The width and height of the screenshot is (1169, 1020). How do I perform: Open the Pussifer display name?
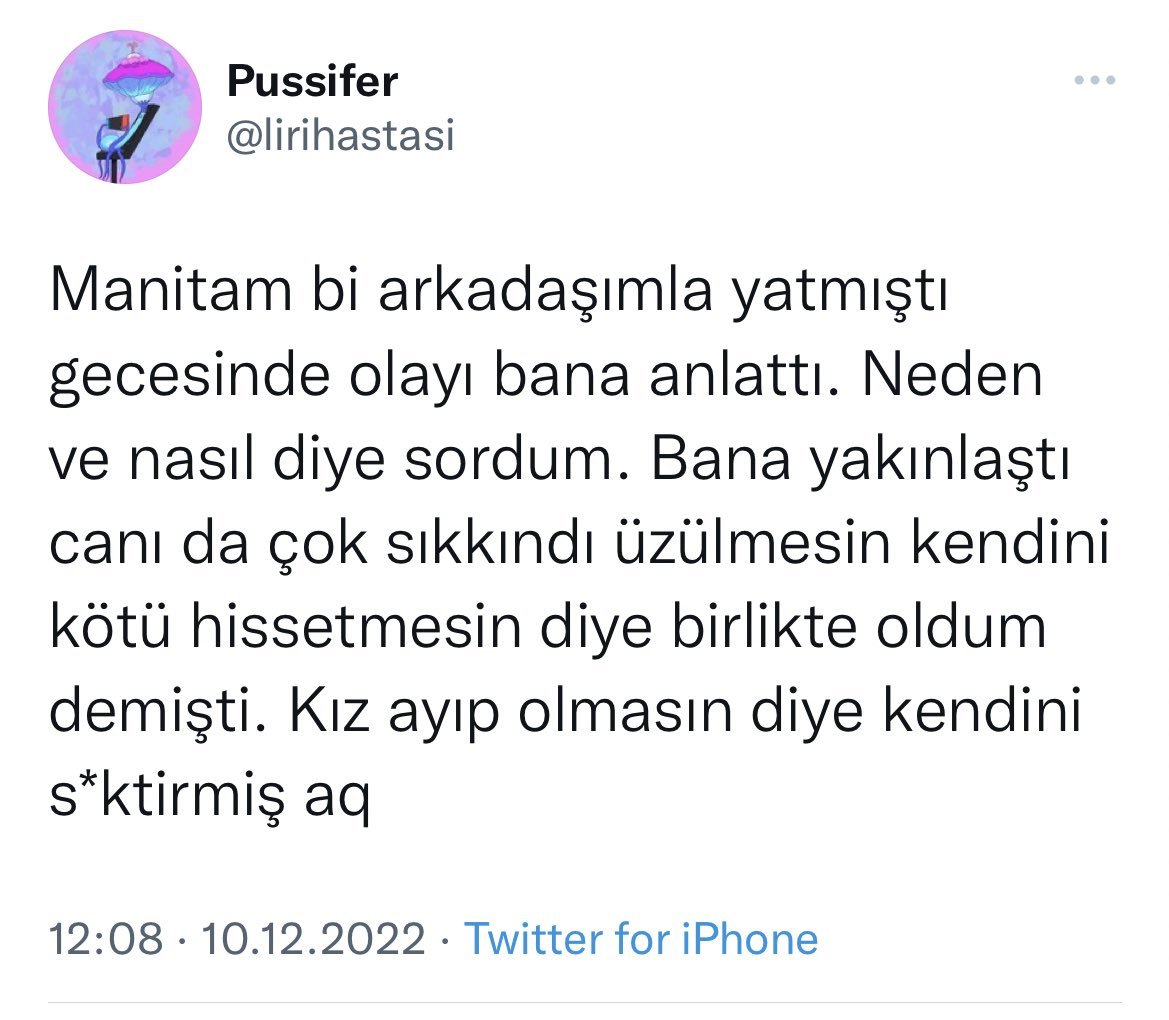[x=312, y=81]
